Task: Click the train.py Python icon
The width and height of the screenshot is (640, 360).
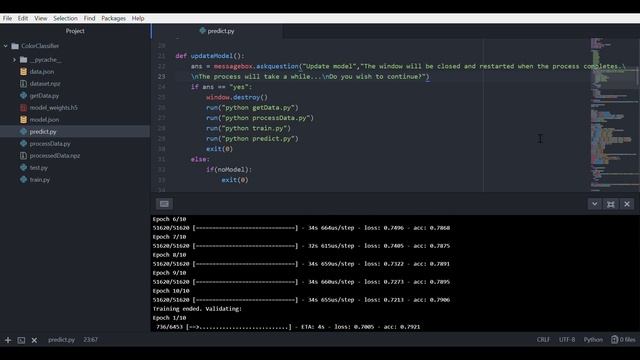Action: [23, 180]
